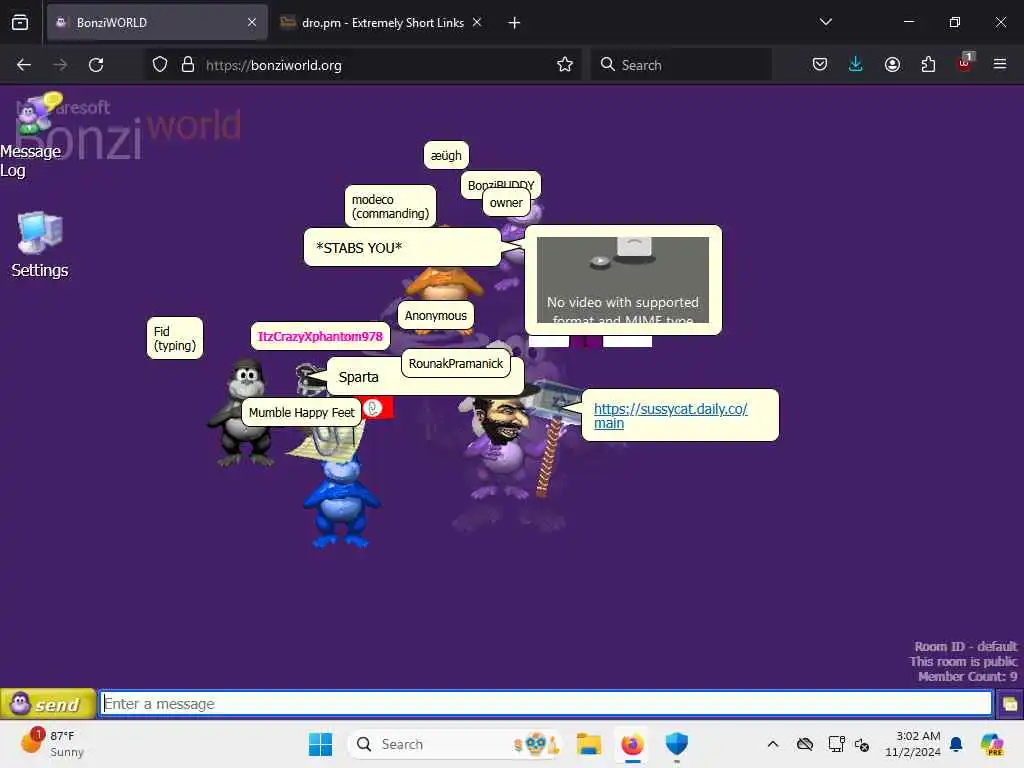This screenshot has height=768, width=1024.
Task: Click the icon right of message box
Action: (x=1010, y=704)
